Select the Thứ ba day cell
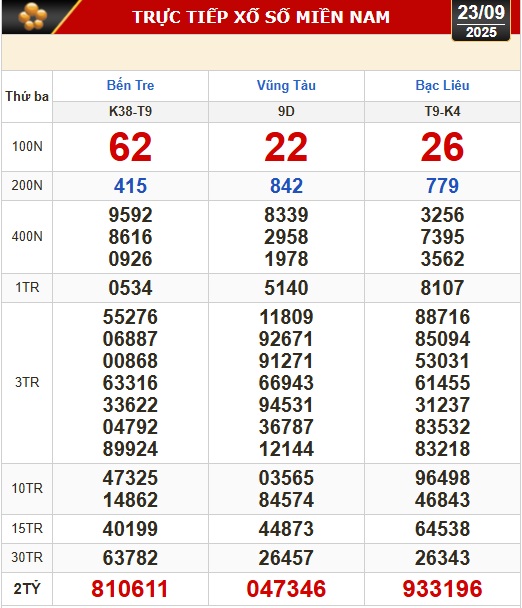This screenshot has width=522, height=608. click(27, 96)
